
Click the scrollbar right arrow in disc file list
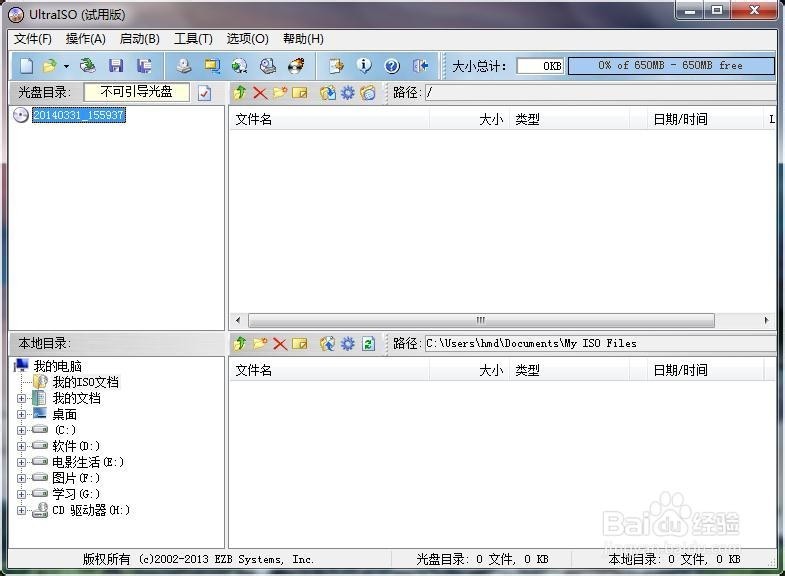click(766, 320)
